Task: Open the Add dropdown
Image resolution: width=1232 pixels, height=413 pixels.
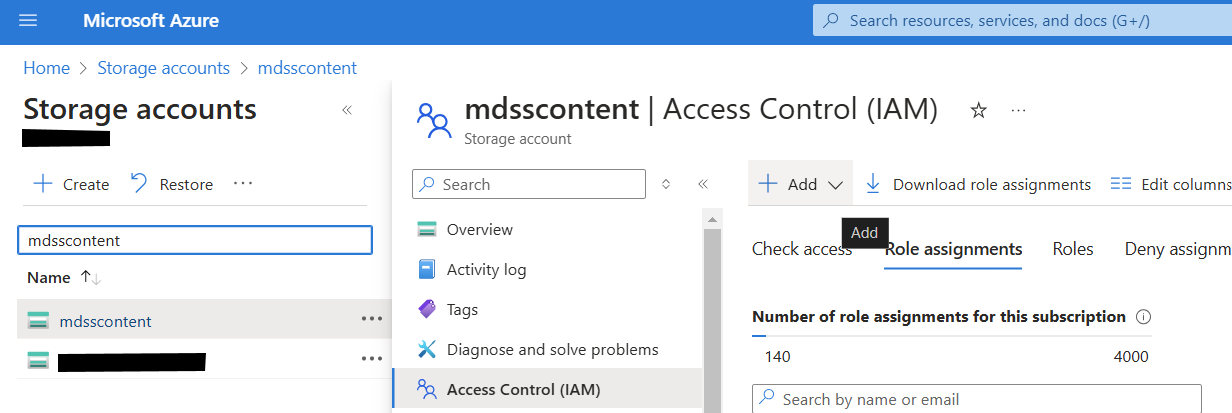Action: tap(800, 184)
